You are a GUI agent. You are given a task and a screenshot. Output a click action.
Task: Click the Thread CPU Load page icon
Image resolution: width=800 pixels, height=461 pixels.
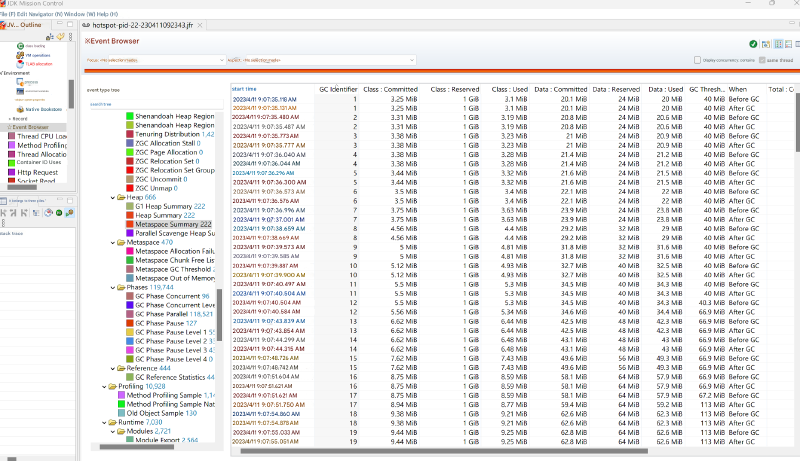9,136
